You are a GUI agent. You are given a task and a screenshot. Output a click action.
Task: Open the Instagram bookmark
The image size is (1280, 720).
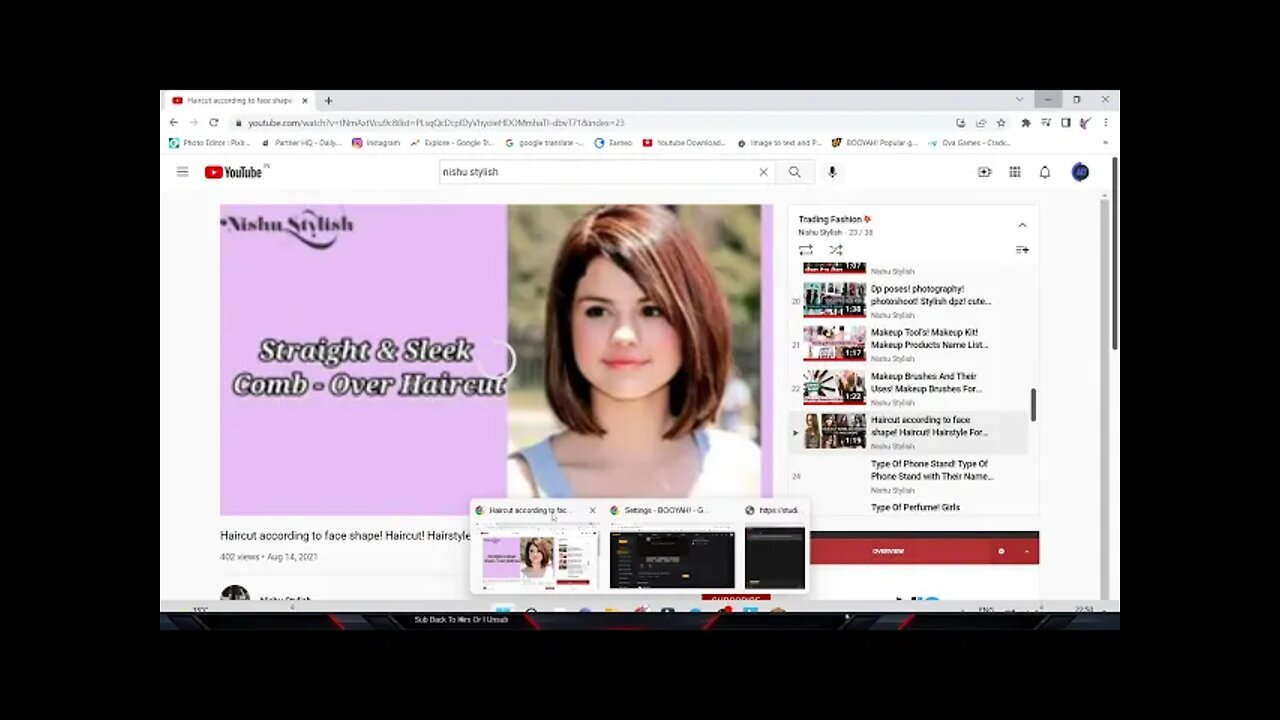[x=376, y=143]
